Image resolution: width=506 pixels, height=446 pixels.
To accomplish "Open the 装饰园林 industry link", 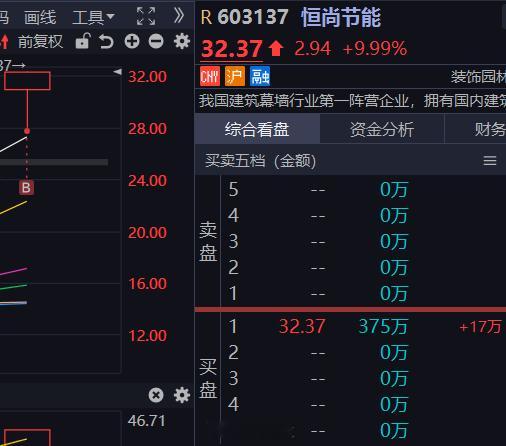I will pos(478,76).
